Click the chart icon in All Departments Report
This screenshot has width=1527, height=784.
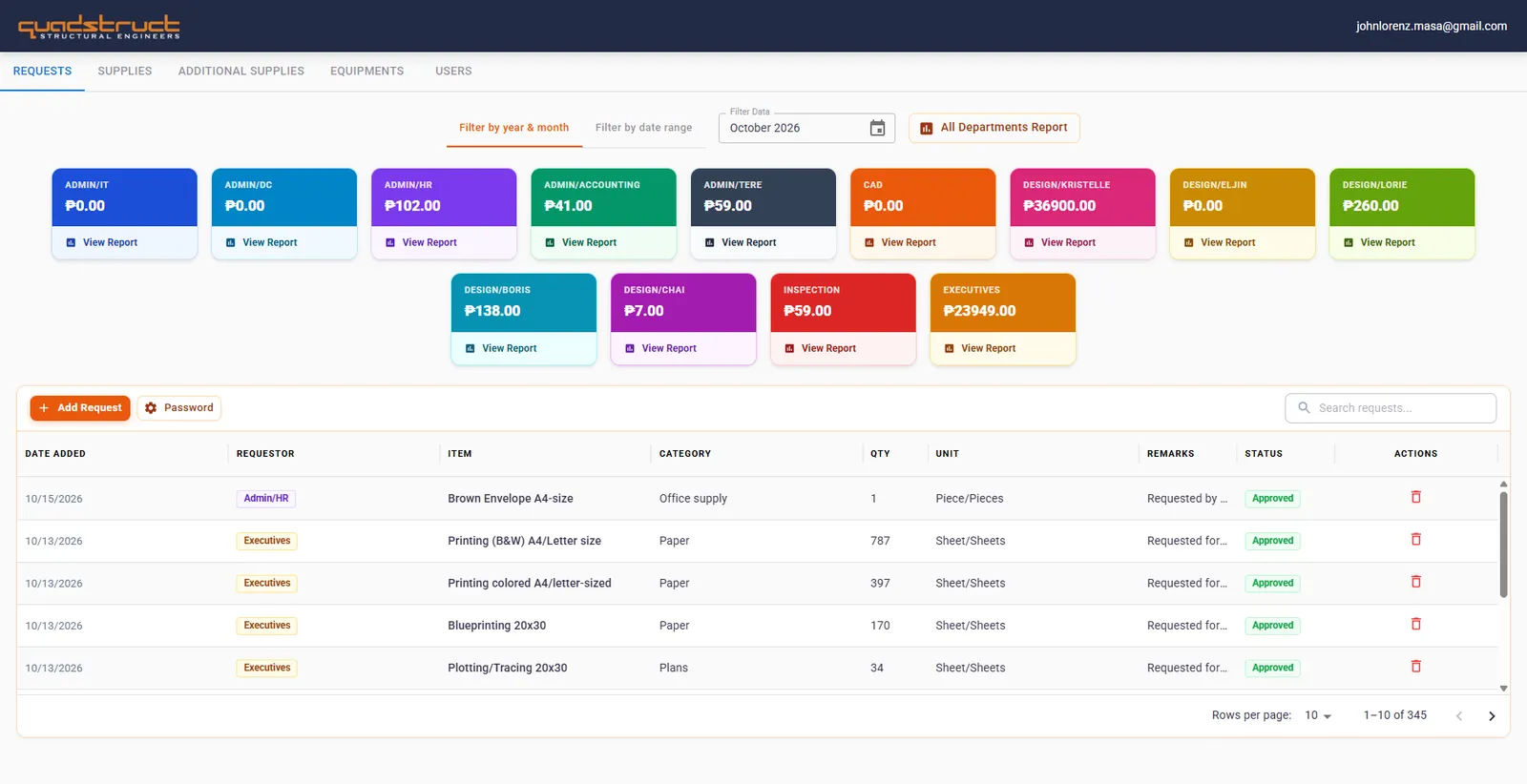[x=926, y=128]
